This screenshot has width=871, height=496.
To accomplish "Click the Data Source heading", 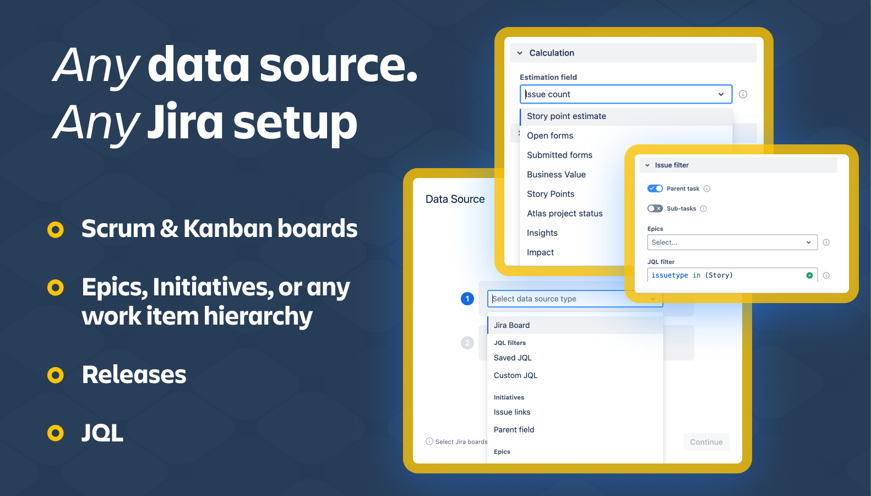I will click(x=455, y=199).
